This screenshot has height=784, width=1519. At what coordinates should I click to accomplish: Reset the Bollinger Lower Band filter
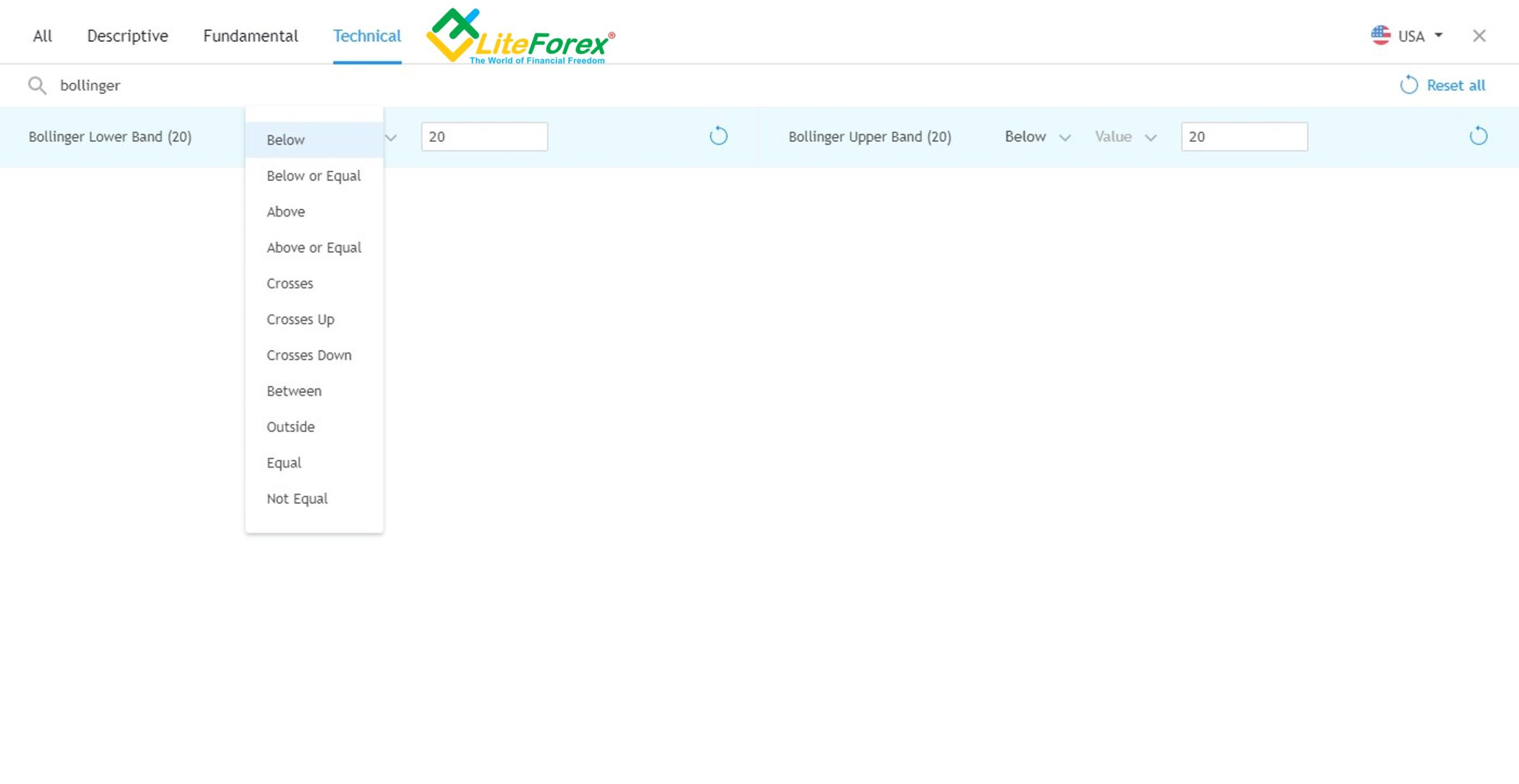pyautogui.click(x=719, y=136)
